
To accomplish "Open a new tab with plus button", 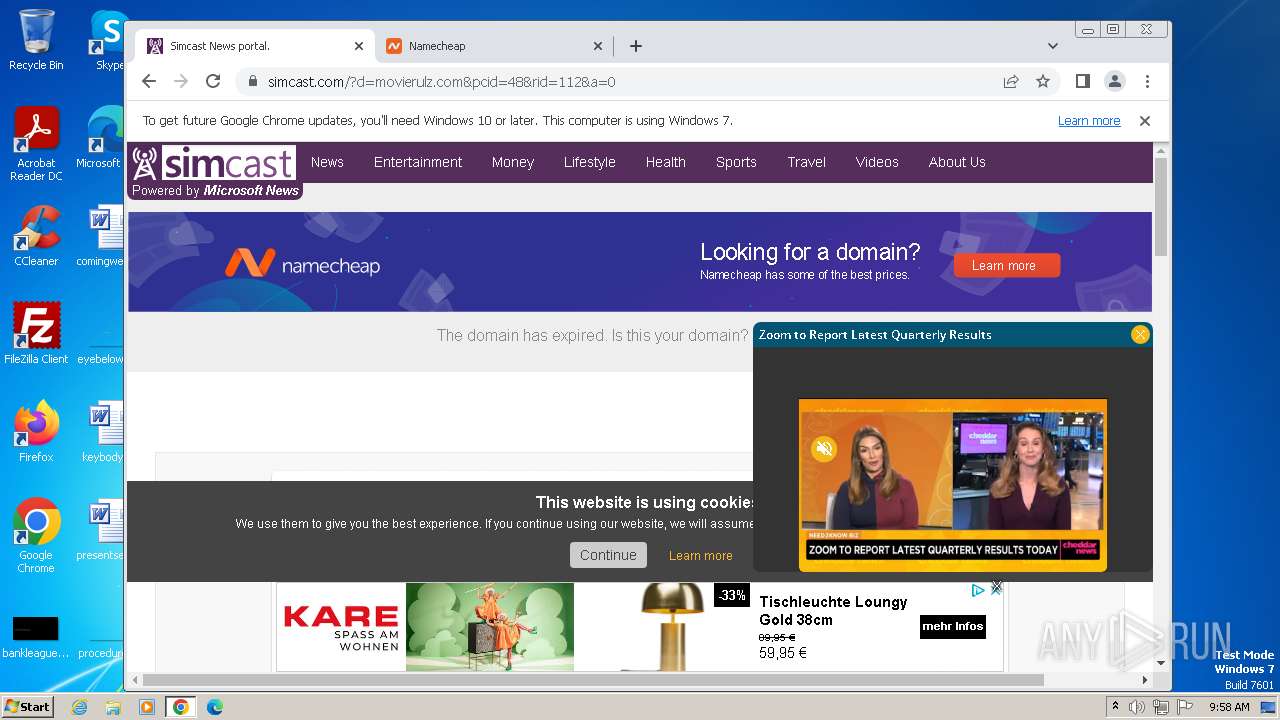I will coord(635,46).
